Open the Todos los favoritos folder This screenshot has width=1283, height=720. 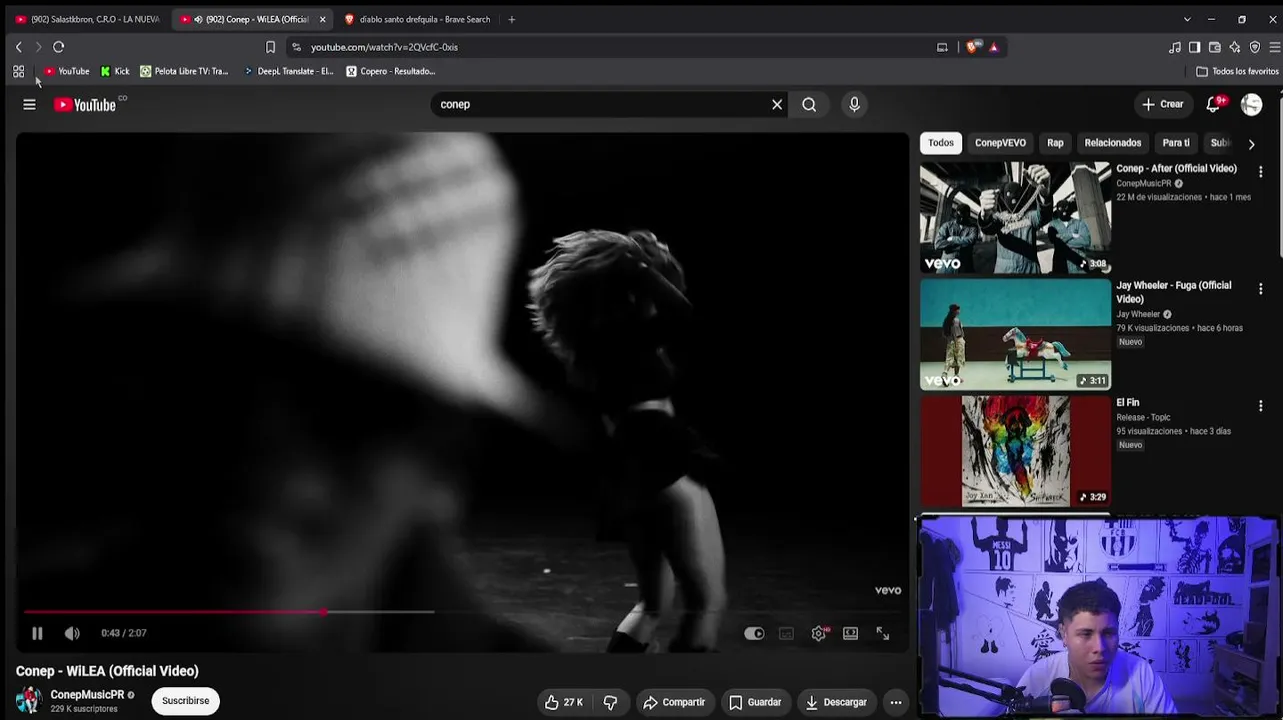coord(1238,71)
